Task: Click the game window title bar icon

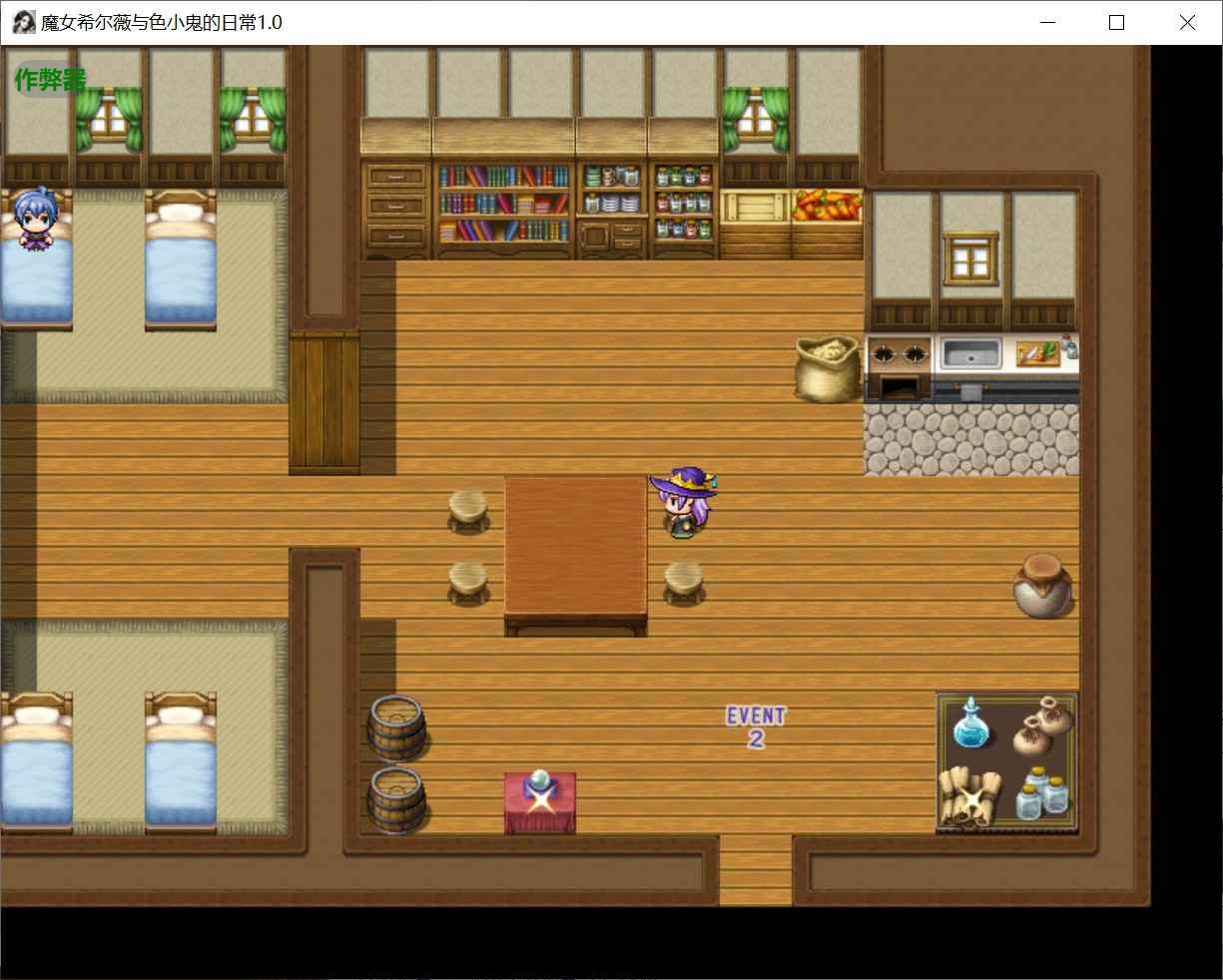Action: [x=24, y=22]
